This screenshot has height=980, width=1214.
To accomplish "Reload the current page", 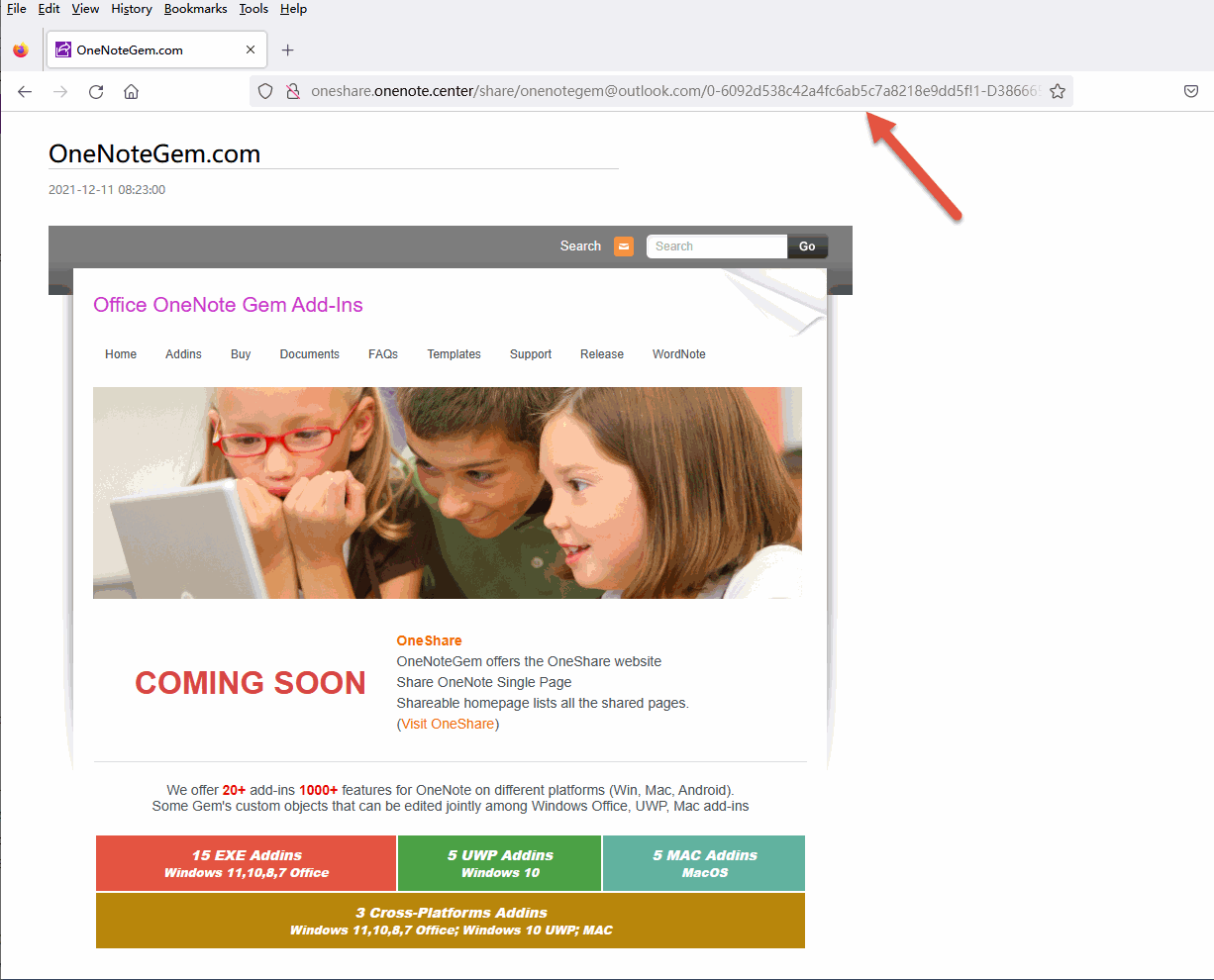I will tap(96, 91).
